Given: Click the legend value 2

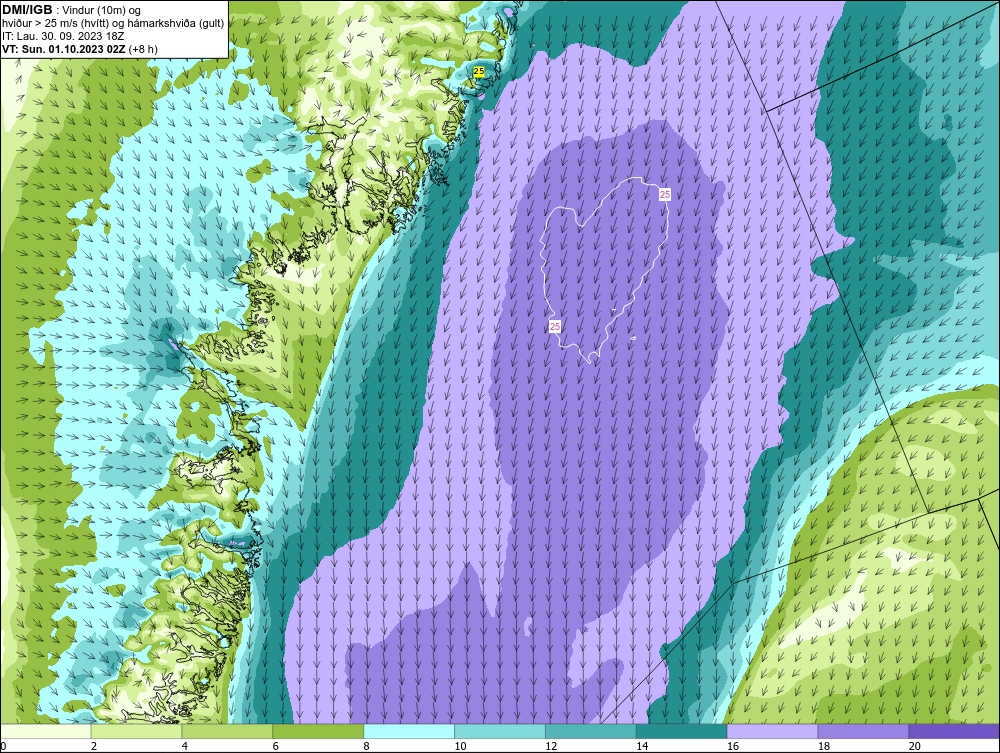Looking at the screenshot, I should (x=94, y=746).
